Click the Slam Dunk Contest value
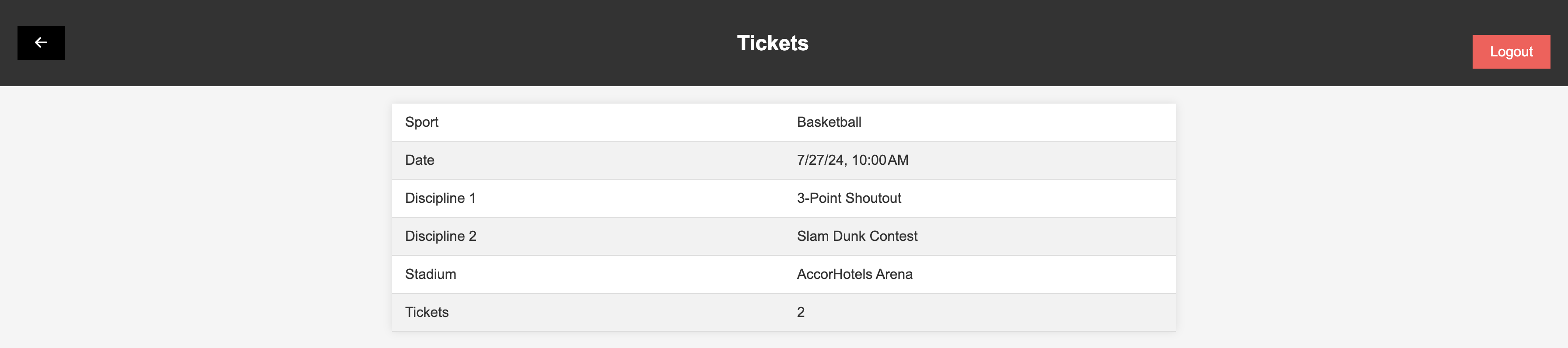This screenshot has height=348, width=1568. 857,236
